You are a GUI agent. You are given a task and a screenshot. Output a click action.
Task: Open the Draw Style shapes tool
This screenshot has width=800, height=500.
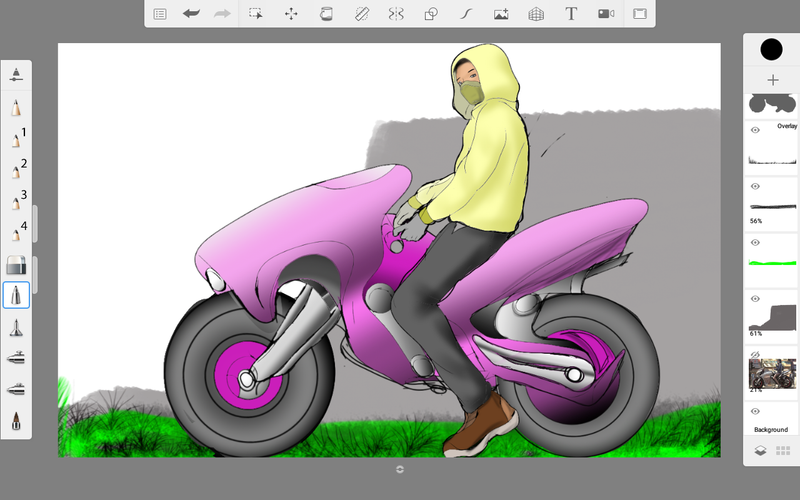click(431, 14)
